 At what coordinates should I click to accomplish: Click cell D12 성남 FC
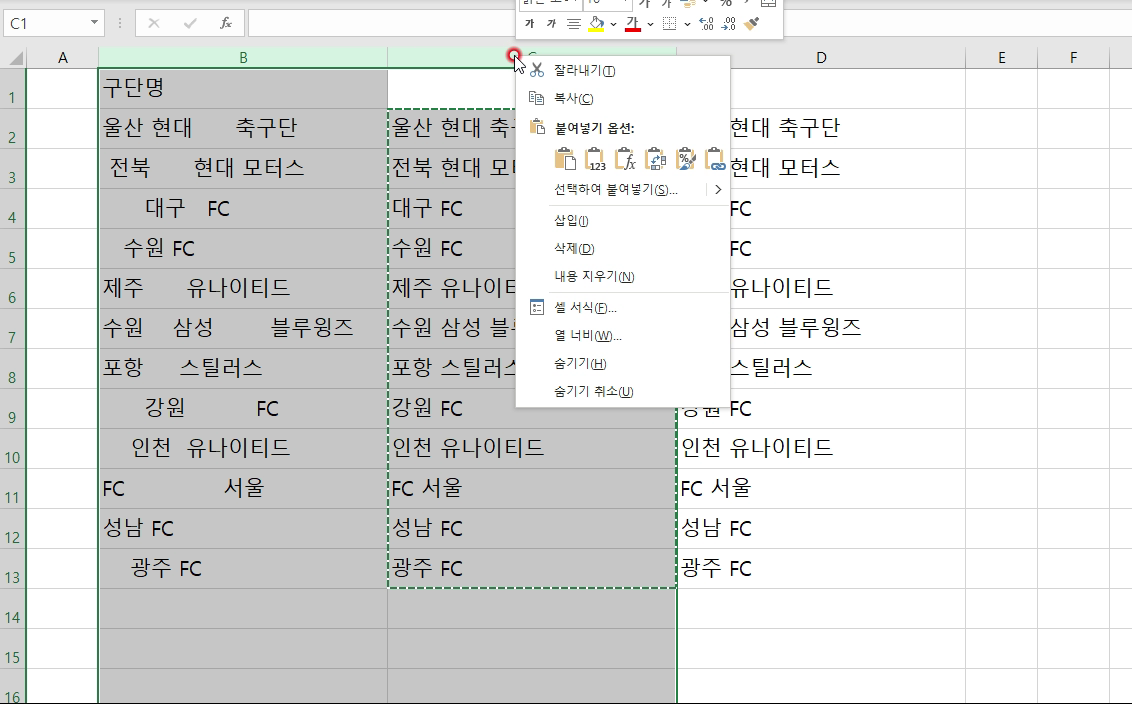coord(821,529)
